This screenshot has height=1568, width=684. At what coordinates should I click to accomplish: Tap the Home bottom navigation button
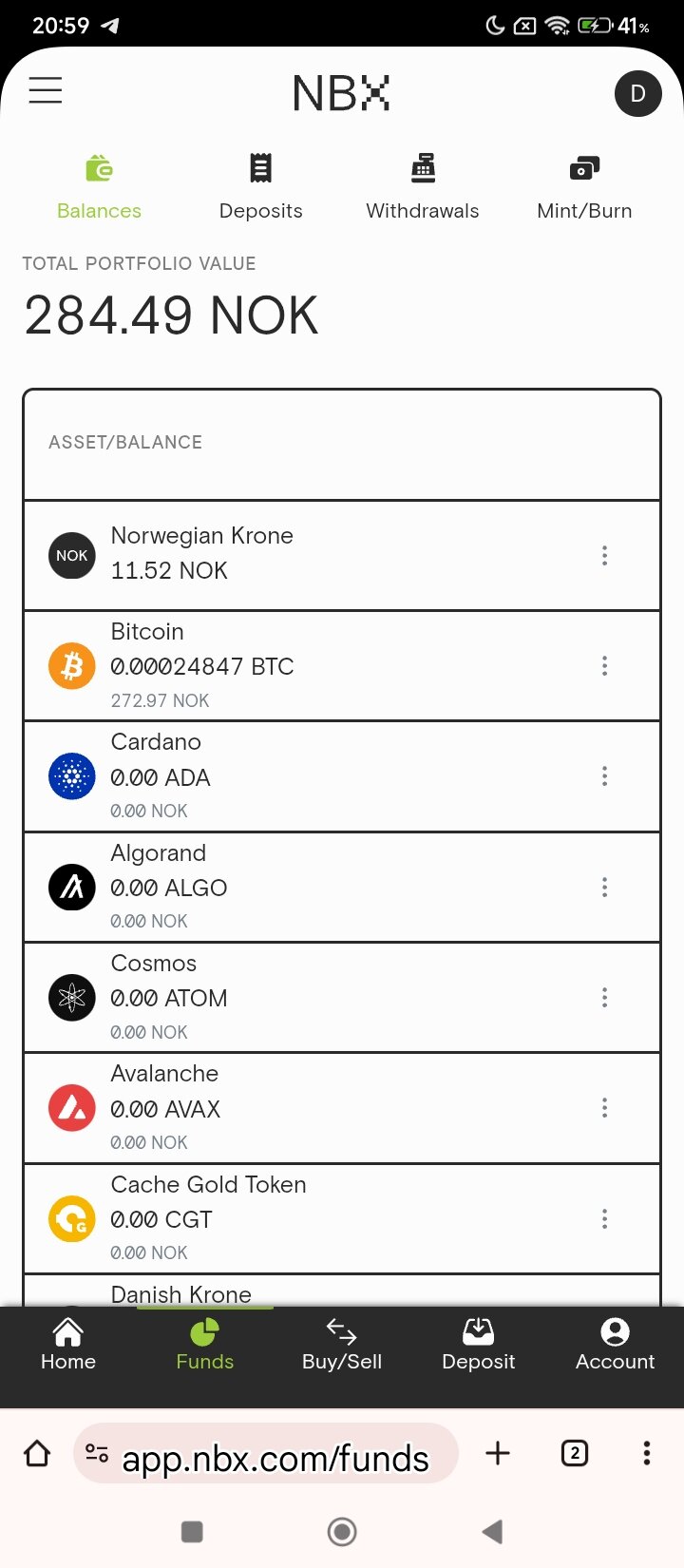pyautogui.click(x=68, y=1345)
